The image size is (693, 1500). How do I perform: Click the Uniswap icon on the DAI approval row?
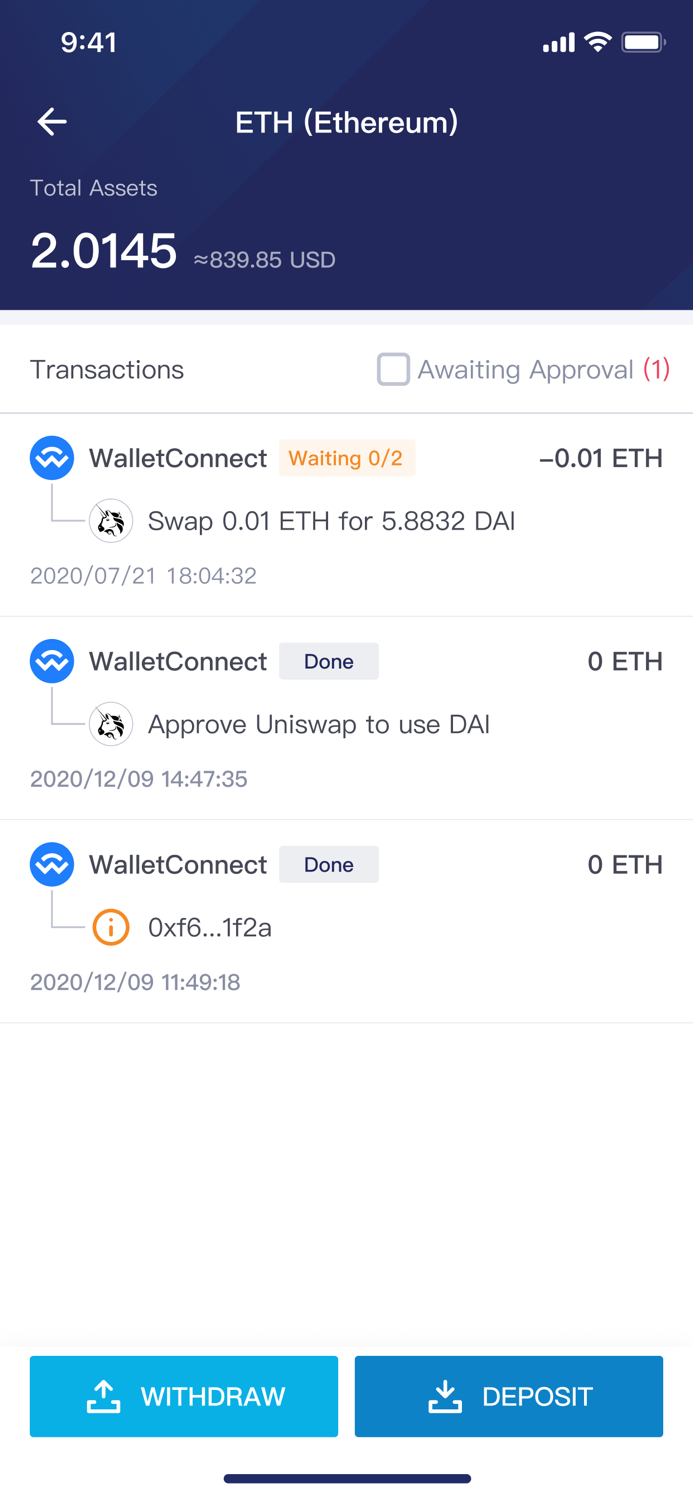111,724
